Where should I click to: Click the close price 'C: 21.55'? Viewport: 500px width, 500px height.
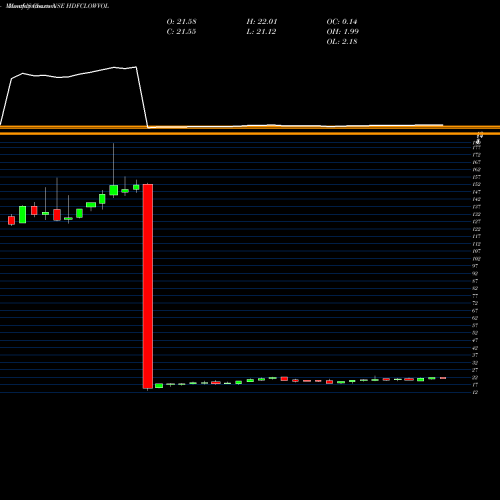[x=181, y=31]
